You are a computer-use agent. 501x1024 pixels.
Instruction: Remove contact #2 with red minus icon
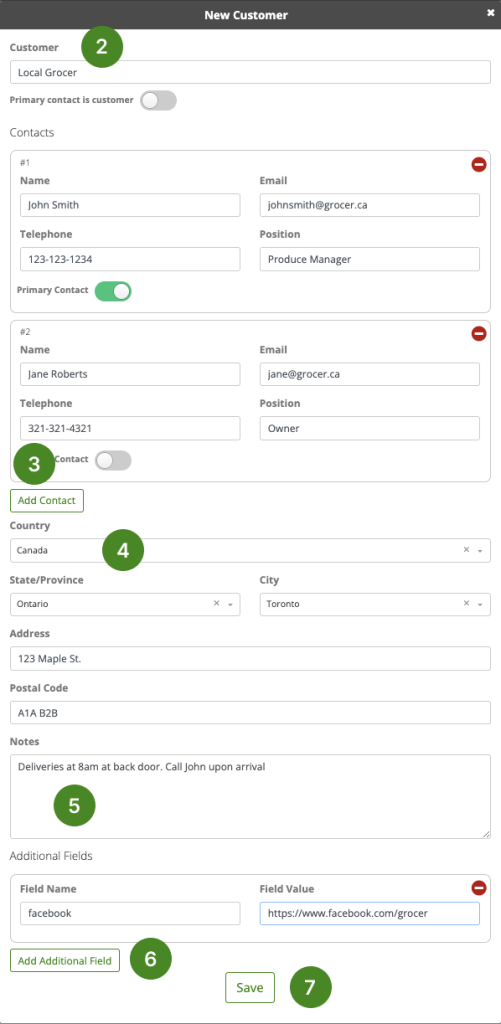click(x=479, y=334)
